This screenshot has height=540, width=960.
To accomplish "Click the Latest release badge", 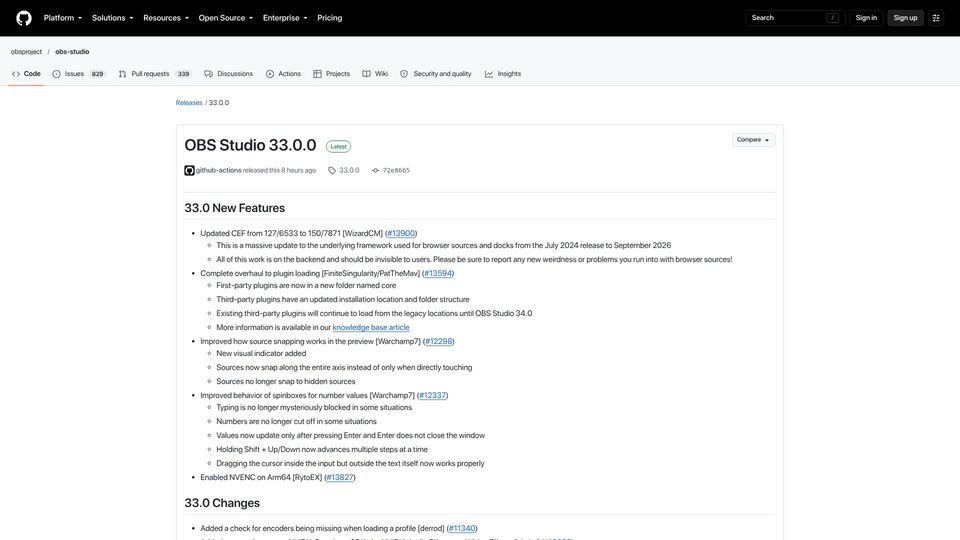I will [338, 146].
